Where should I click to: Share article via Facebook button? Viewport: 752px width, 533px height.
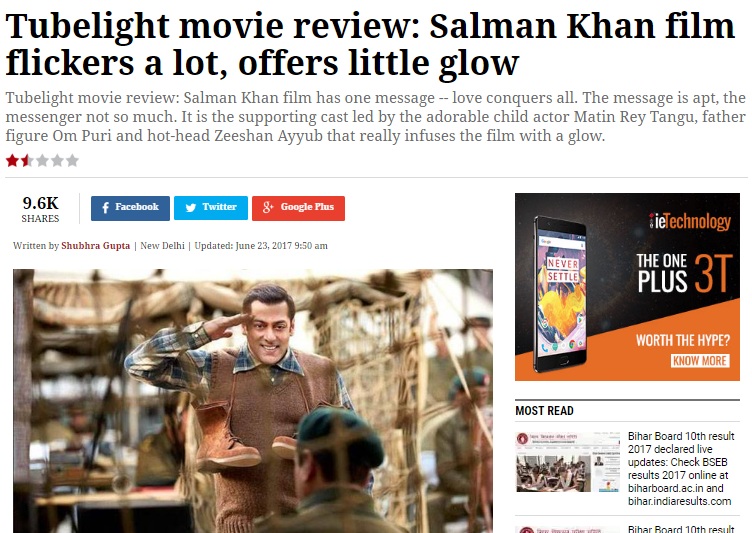130,208
